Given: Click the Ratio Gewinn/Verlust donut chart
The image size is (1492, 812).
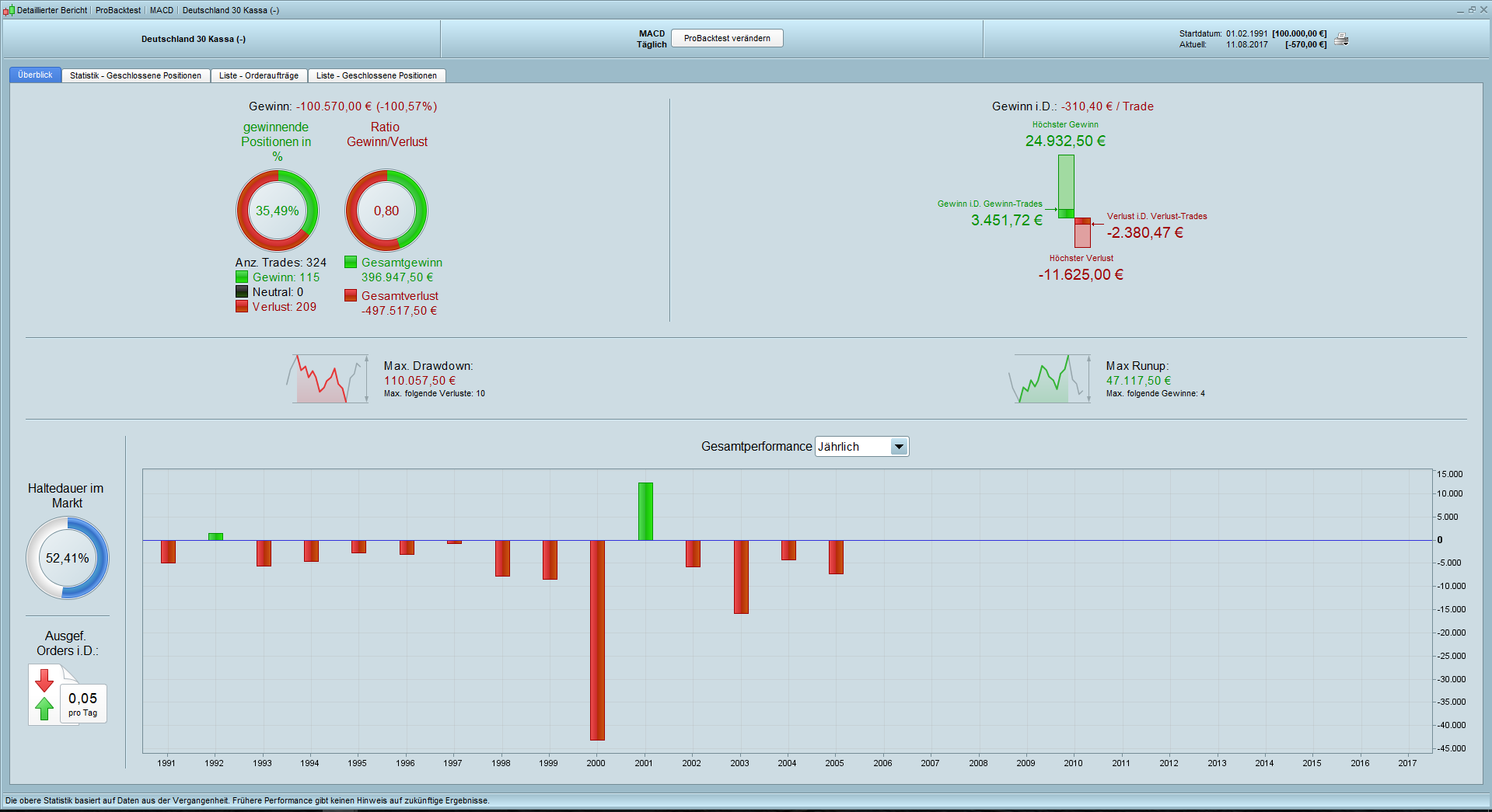Looking at the screenshot, I should pyautogui.click(x=386, y=211).
